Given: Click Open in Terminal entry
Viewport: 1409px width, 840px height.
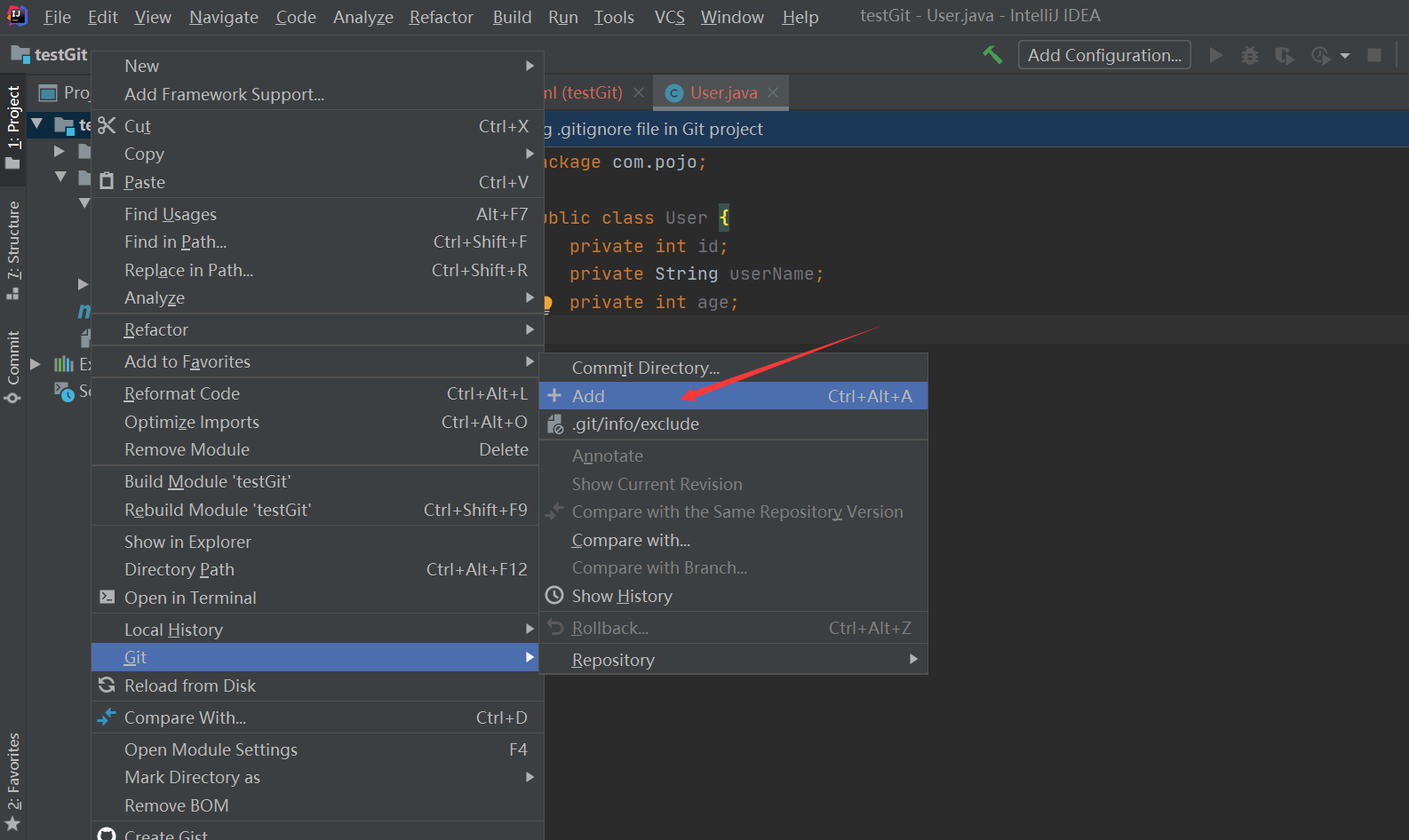Looking at the screenshot, I should pyautogui.click(x=317, y=598).
